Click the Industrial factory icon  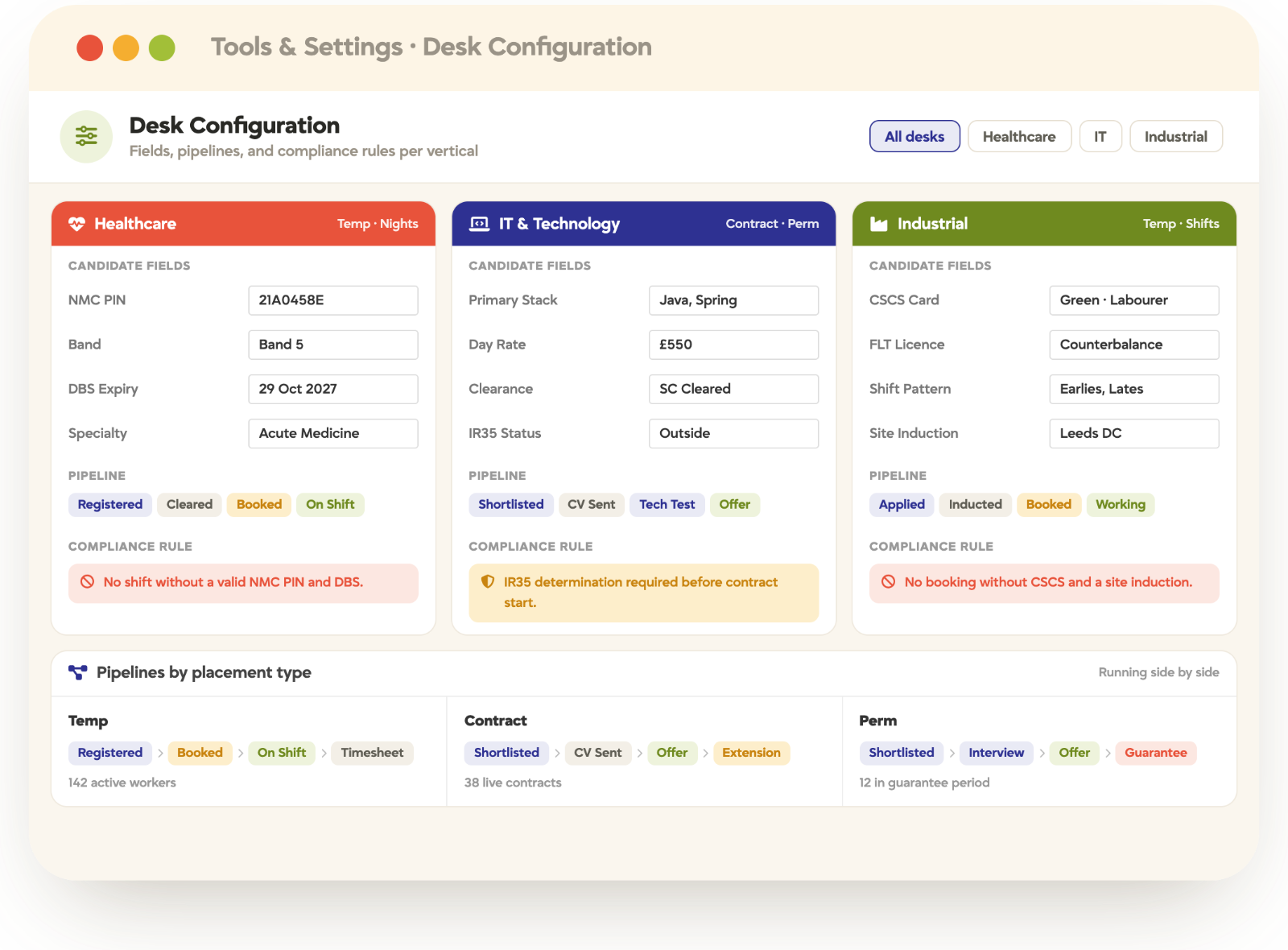point(879,224)
